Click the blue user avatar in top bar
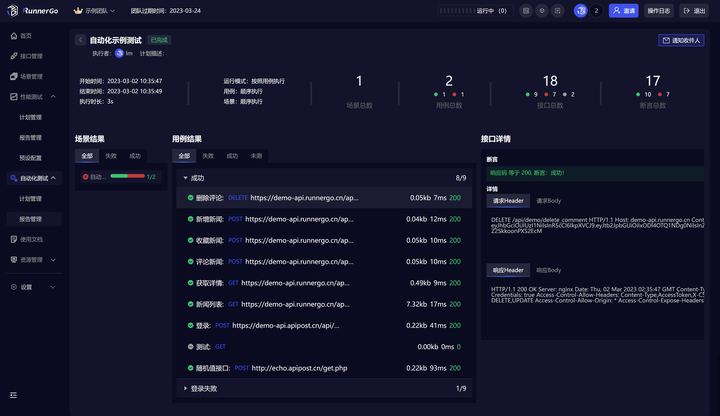This screenshot has height=416, width=720. (x=580, y=11)
